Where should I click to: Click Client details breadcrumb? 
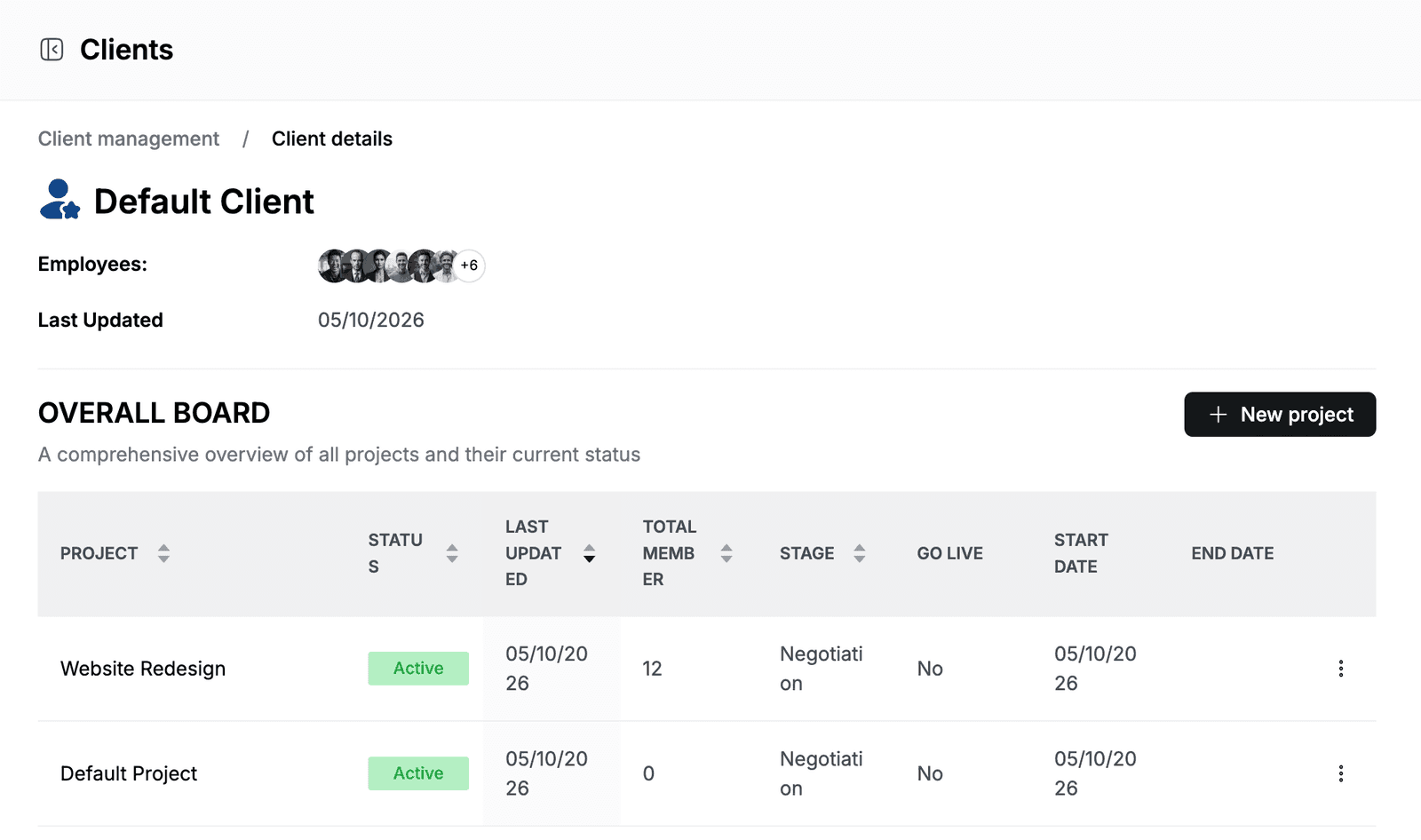[x=332, y=139]
